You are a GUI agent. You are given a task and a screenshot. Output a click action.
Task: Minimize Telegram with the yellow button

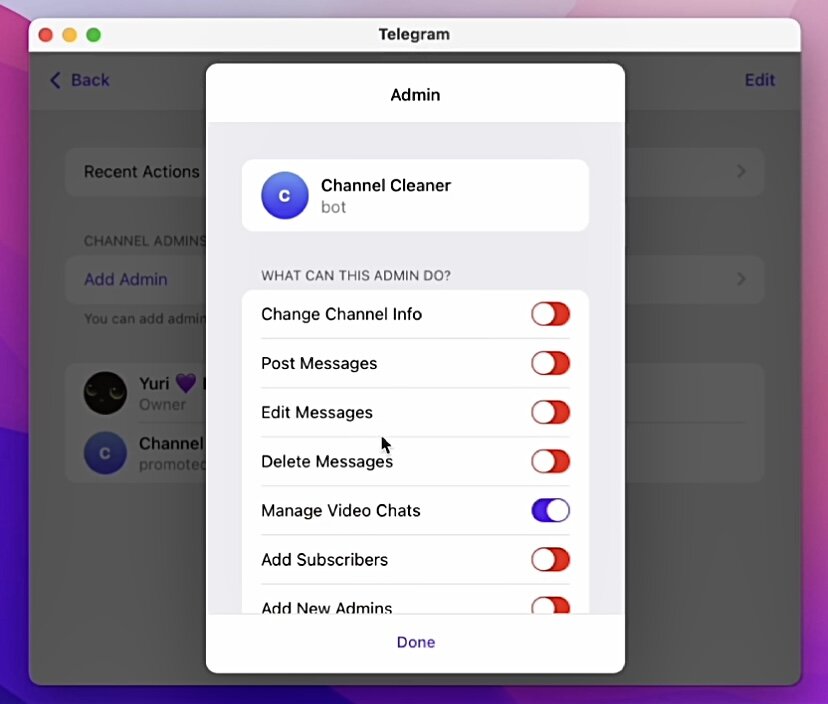[x=70, y=35]
